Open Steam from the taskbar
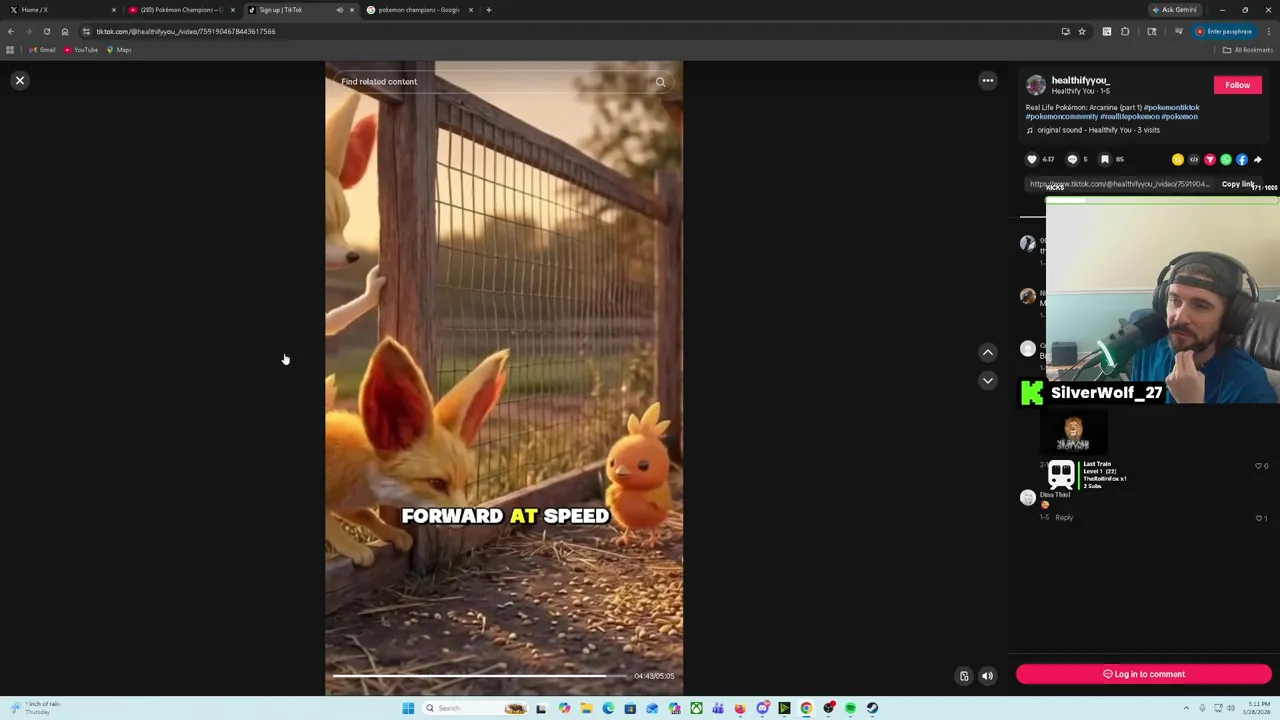The height and width of the screenshot is (720, 1280). pyautogui.click(x=872, y=708)
